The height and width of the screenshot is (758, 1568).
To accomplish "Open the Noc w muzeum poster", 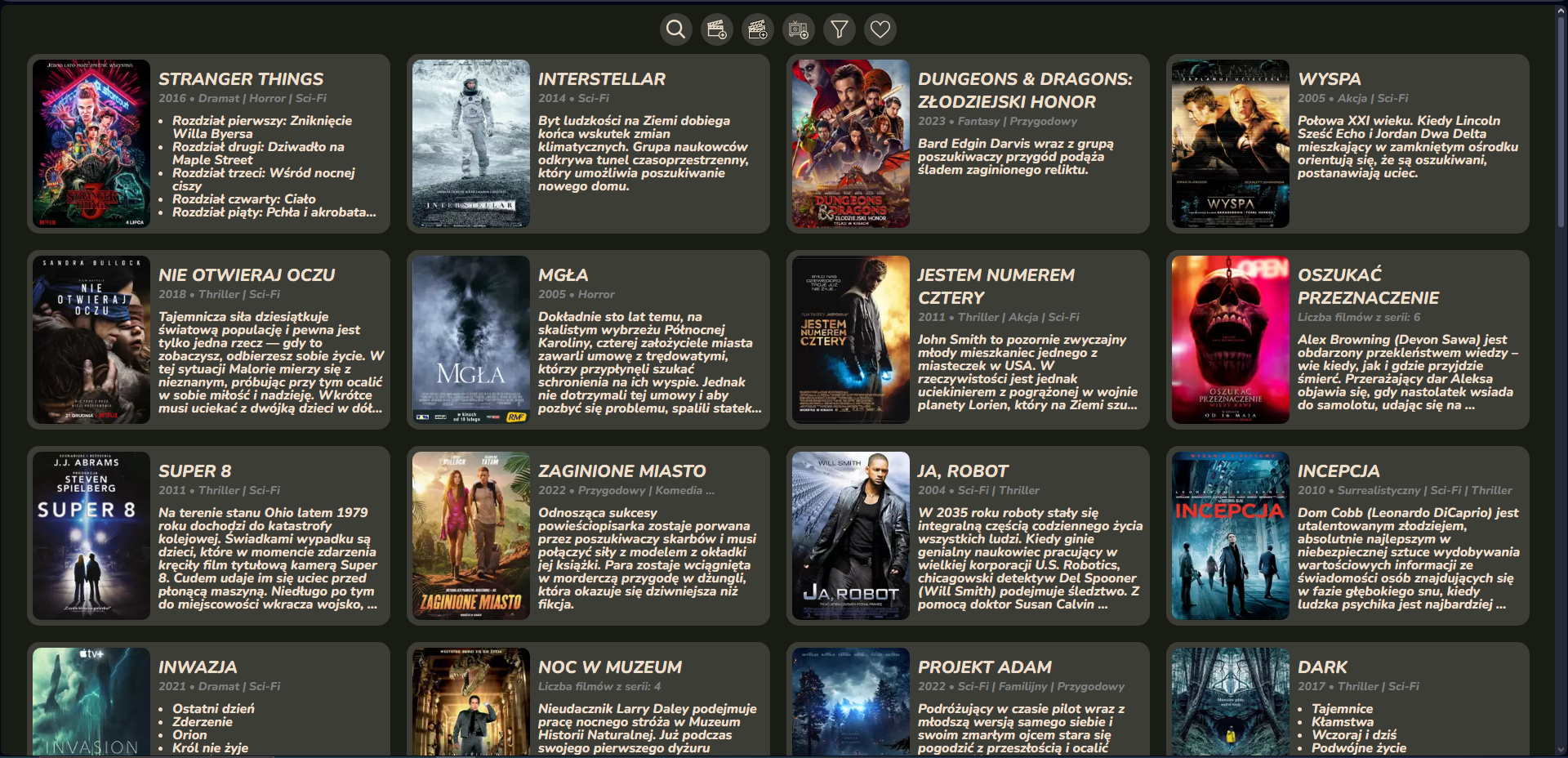I will (x=471, y=702).
